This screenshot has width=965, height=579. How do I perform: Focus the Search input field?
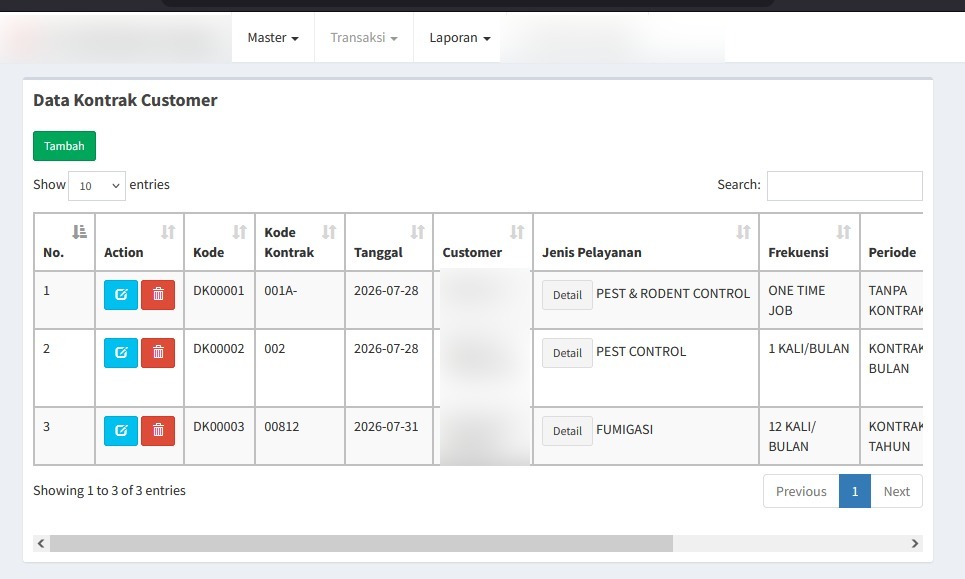(x=844, y=186)
